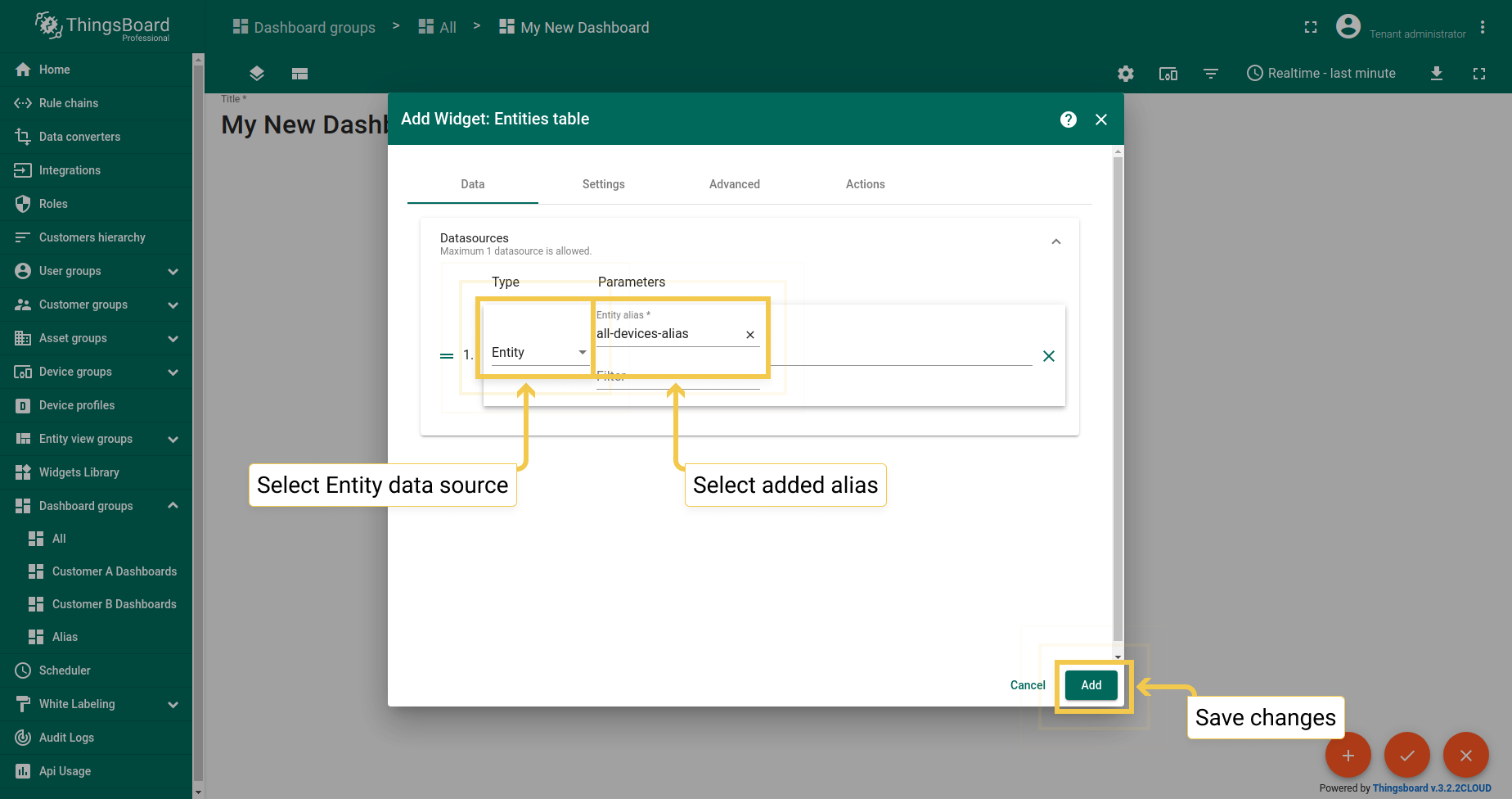Click the Entity alias input field

point(668,334)
